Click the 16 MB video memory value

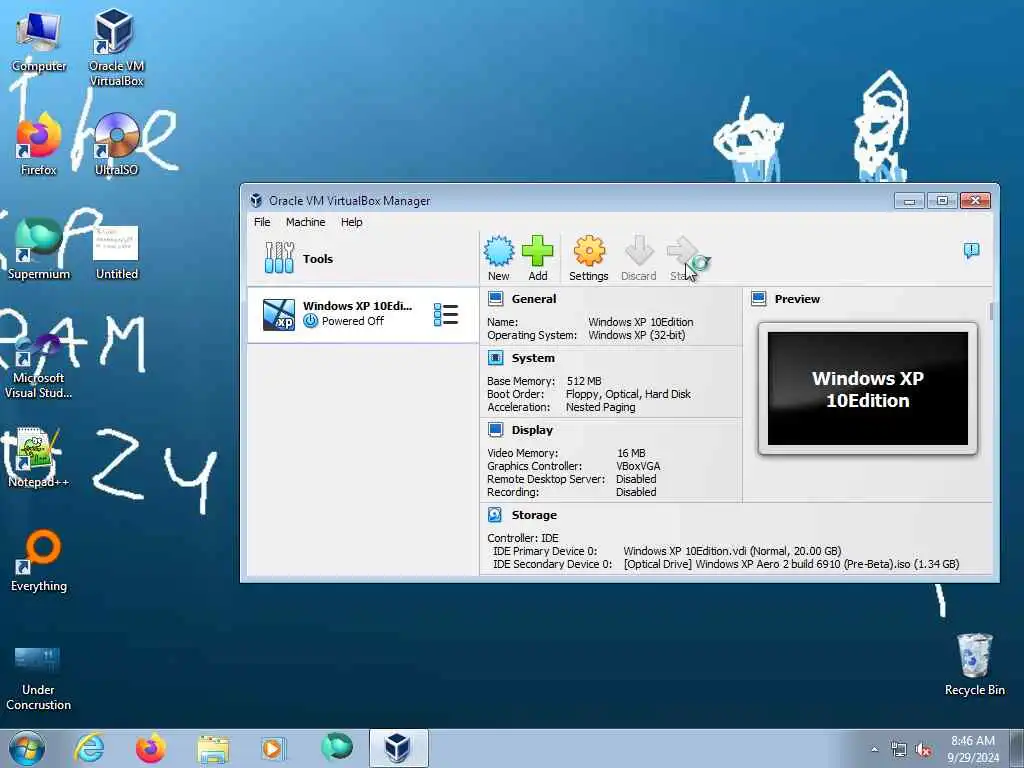[631, 453]
